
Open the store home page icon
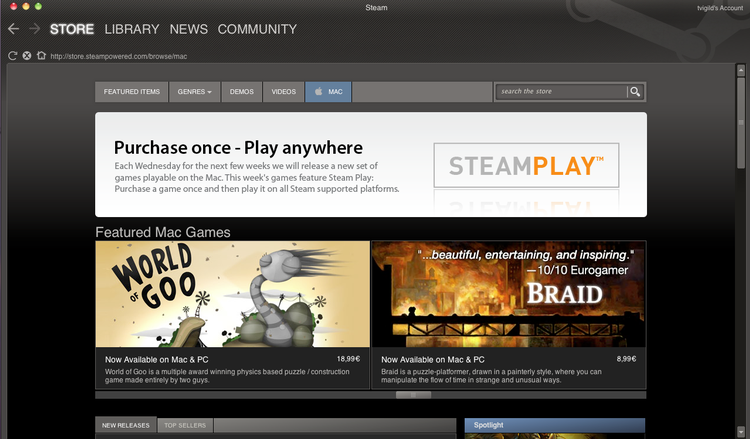41,55
